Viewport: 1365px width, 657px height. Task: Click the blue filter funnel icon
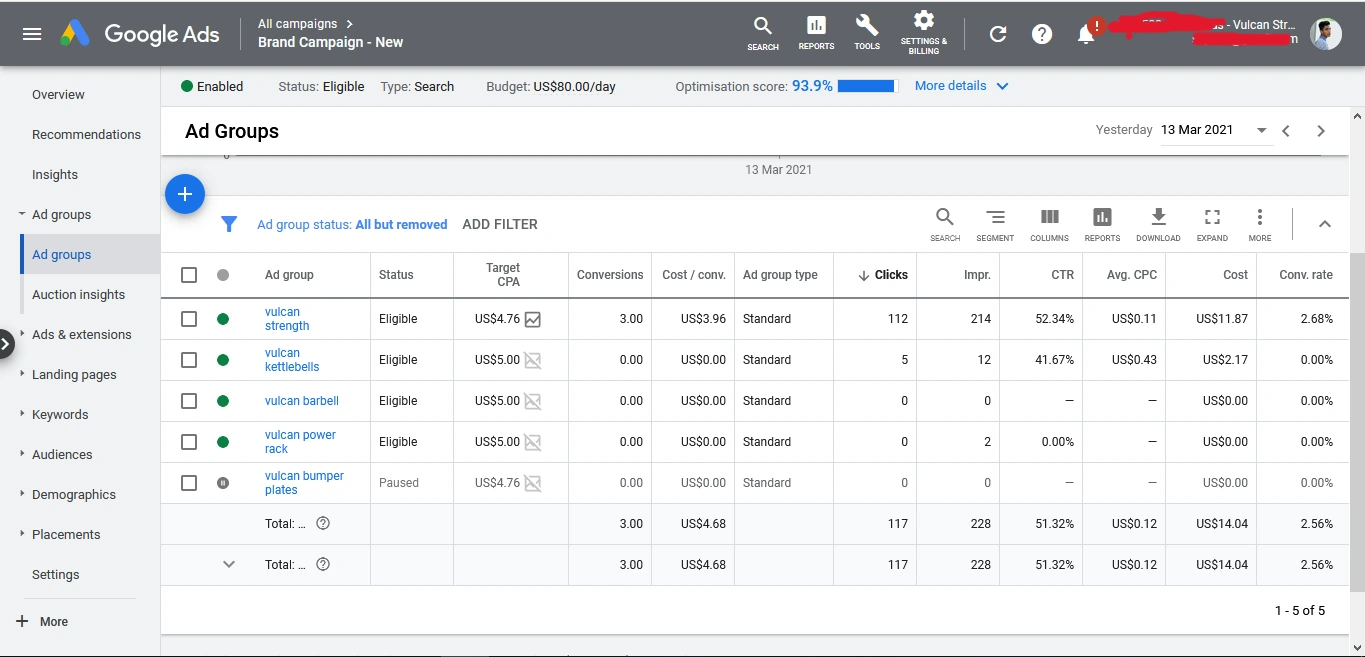tap(229, 224)
